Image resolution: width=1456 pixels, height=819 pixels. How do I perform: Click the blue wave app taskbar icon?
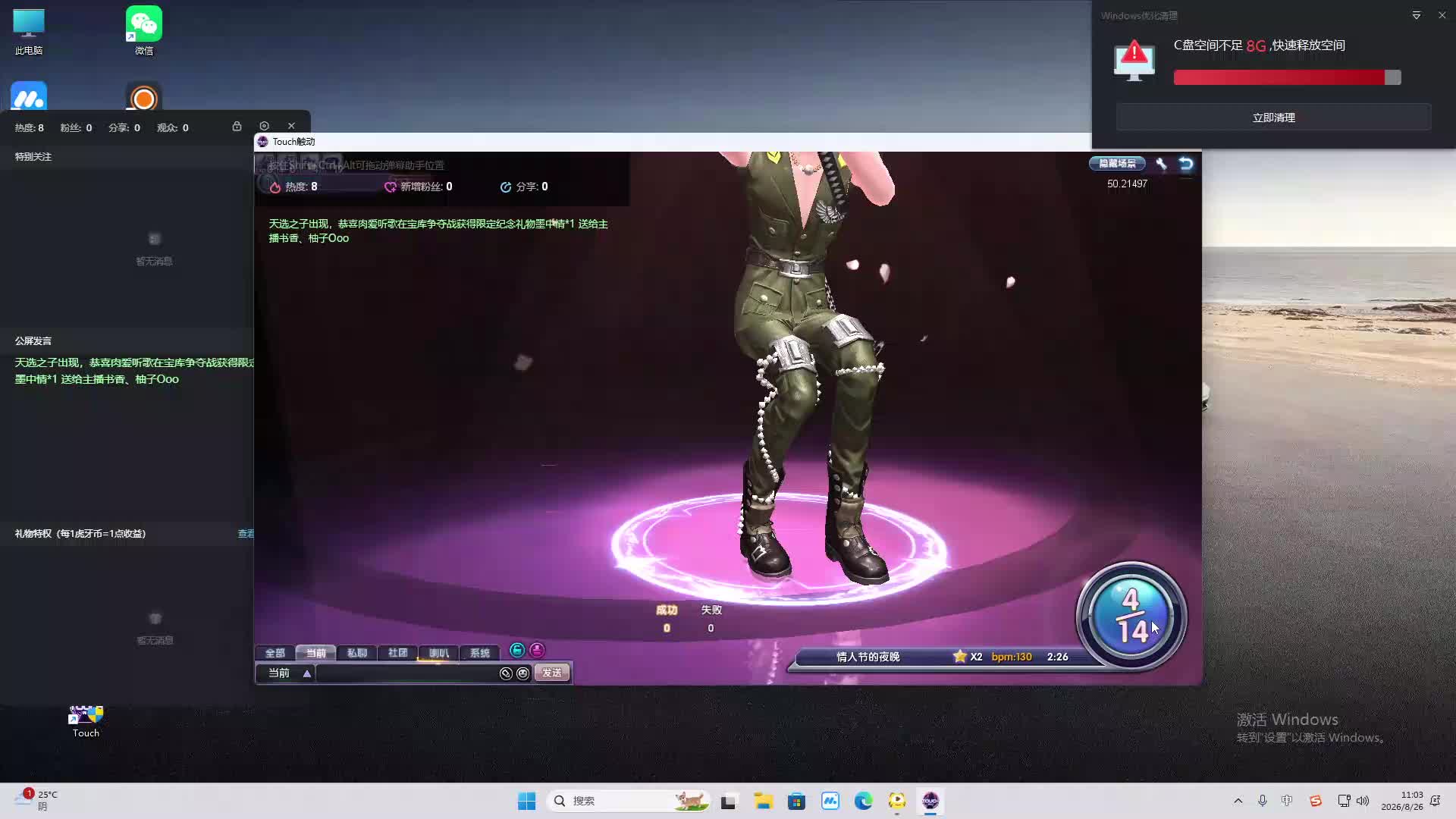point(830,801)
